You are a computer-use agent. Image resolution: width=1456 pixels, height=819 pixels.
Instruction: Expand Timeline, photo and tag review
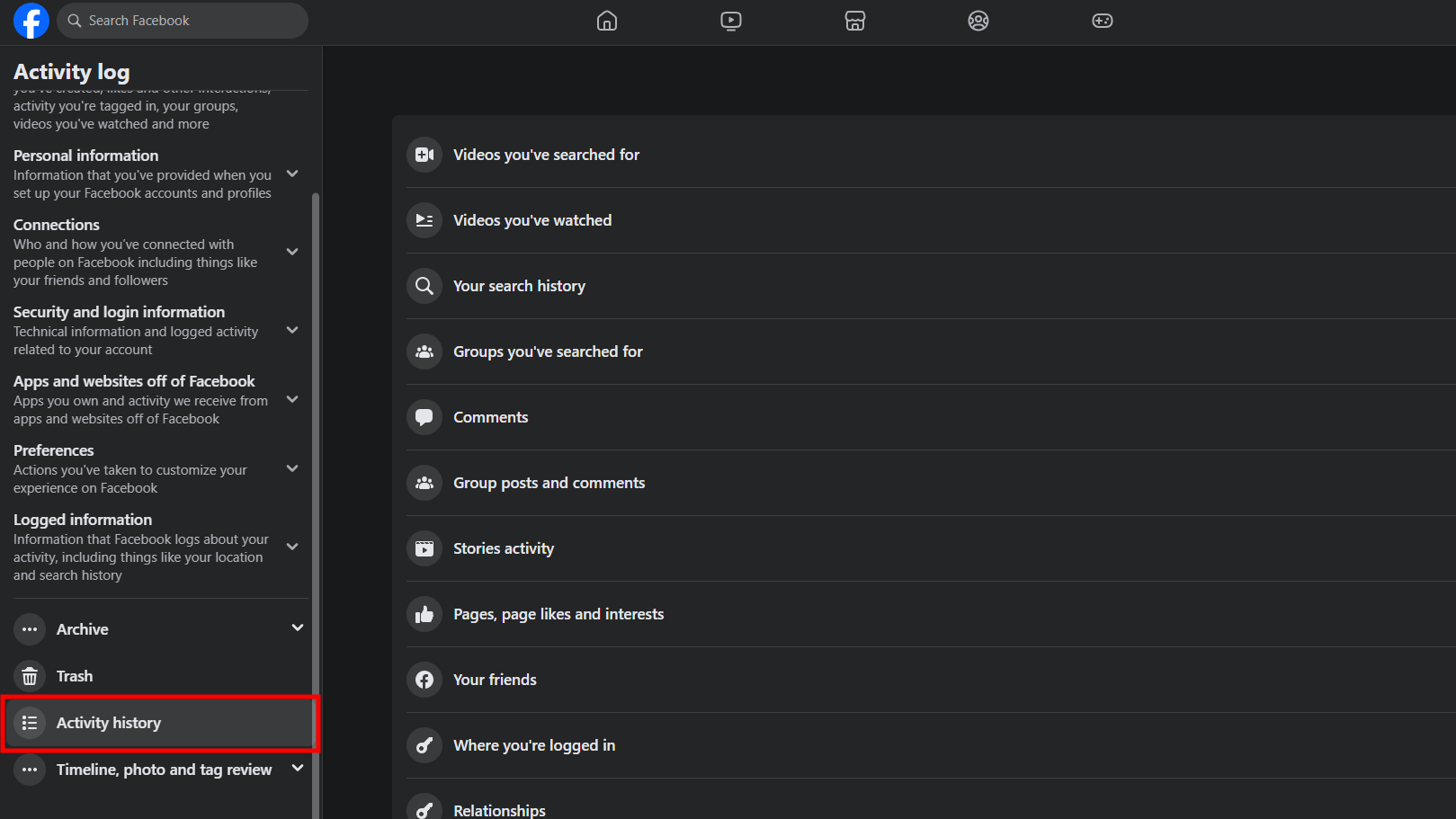tap(298, 769)
